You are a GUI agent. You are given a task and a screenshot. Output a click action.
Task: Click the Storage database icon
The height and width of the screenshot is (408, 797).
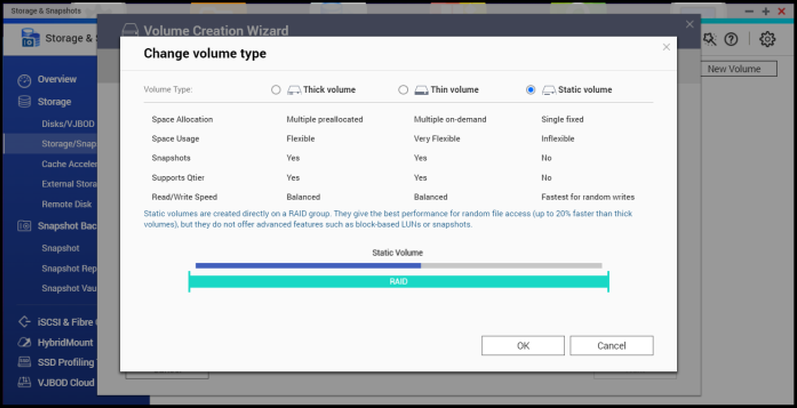click(24, 102)
